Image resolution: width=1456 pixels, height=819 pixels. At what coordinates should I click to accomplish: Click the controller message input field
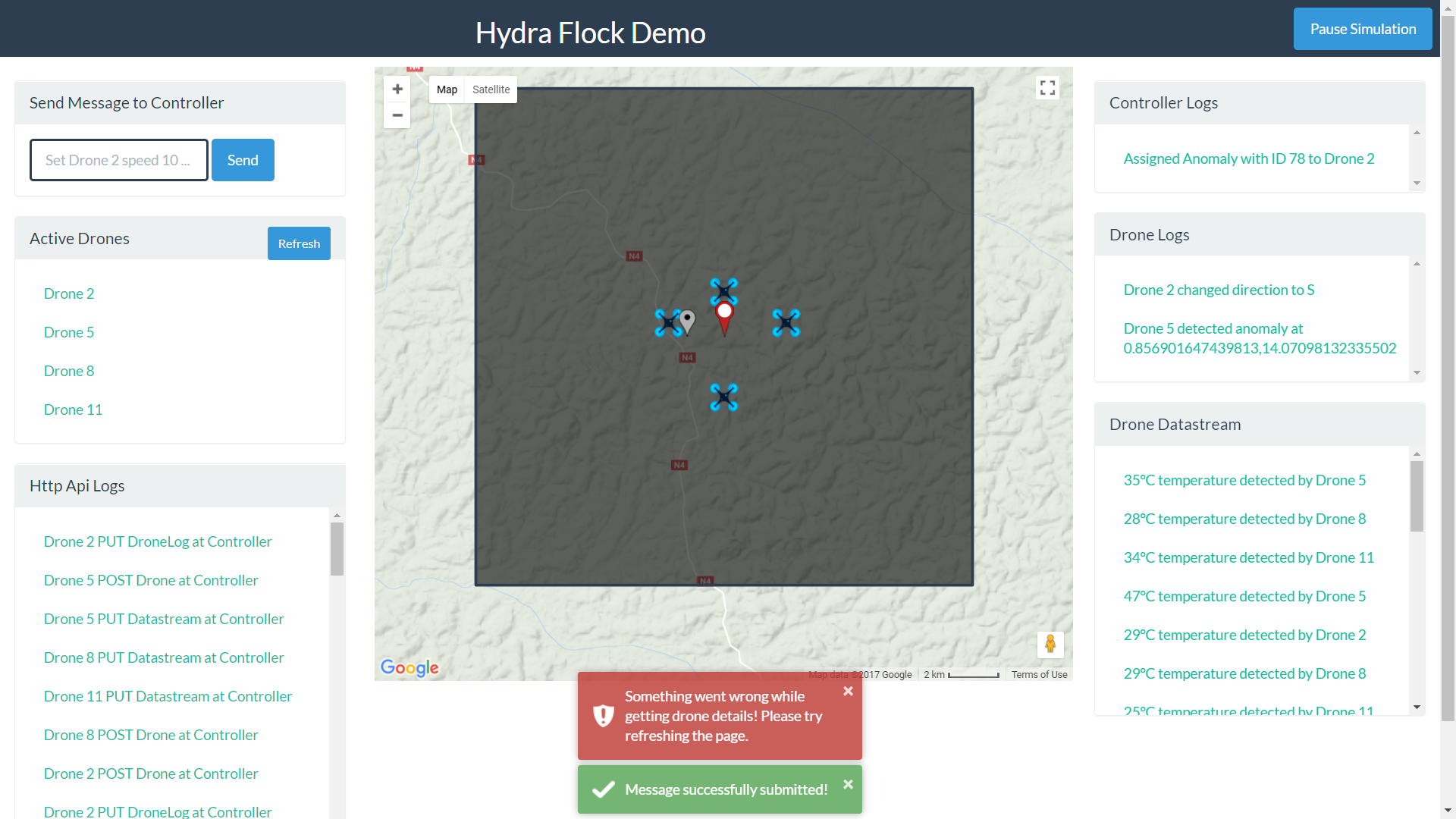[119, 160]
